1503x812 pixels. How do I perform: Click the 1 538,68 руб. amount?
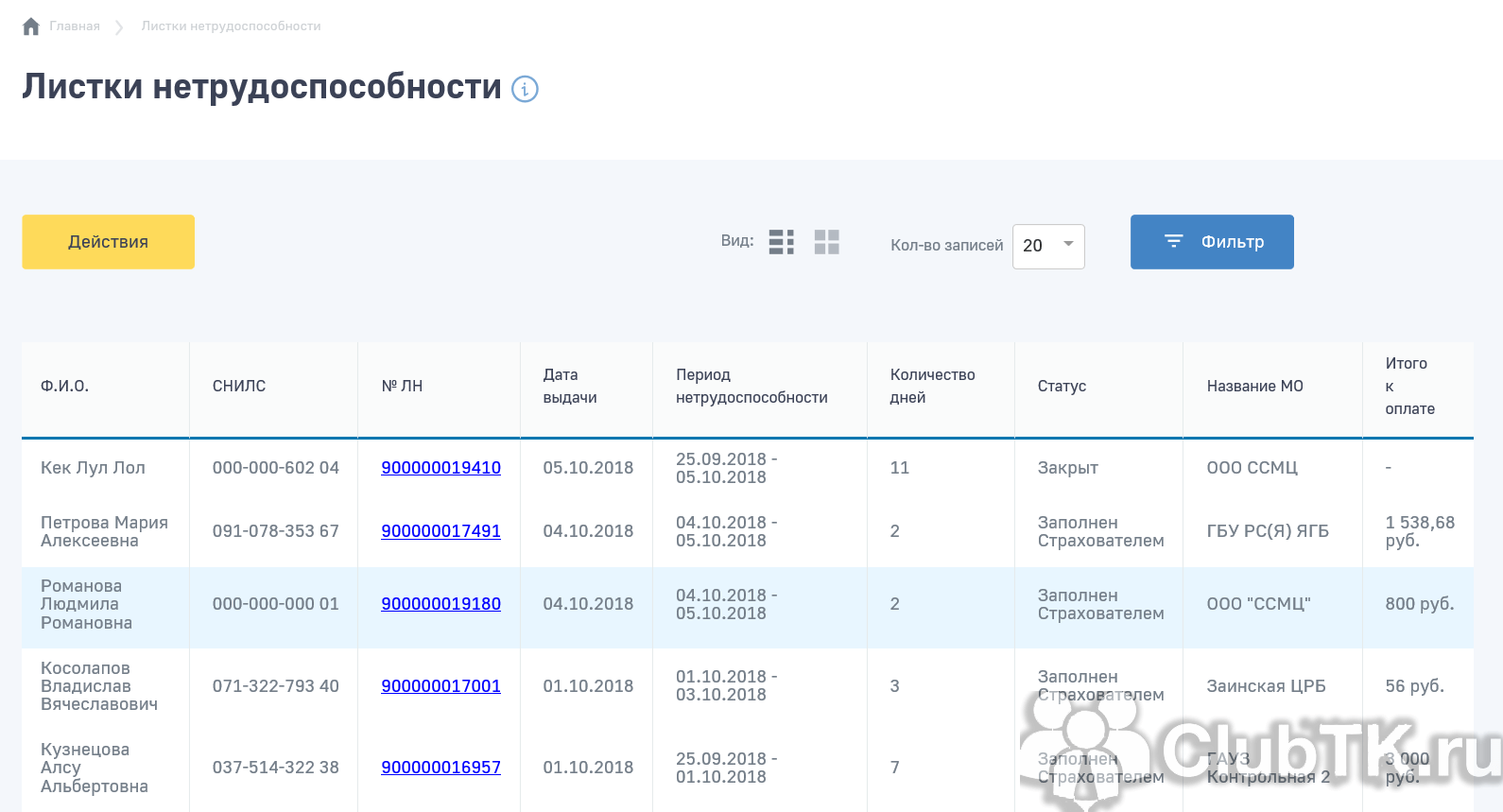[1420, 531]
